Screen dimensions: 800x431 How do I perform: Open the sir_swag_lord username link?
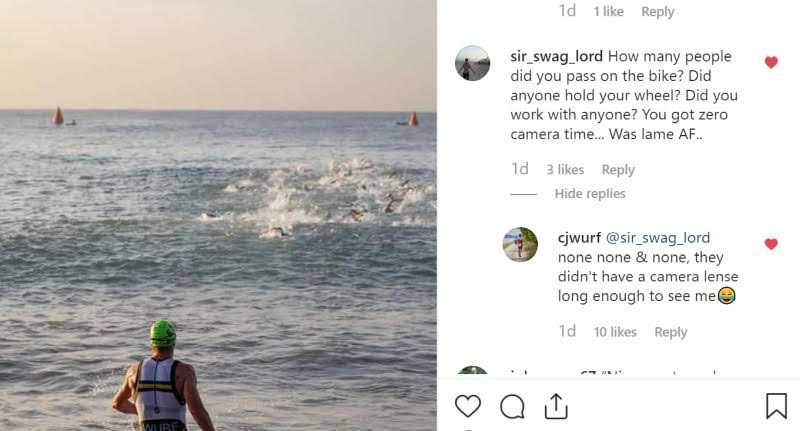[556, 57]
